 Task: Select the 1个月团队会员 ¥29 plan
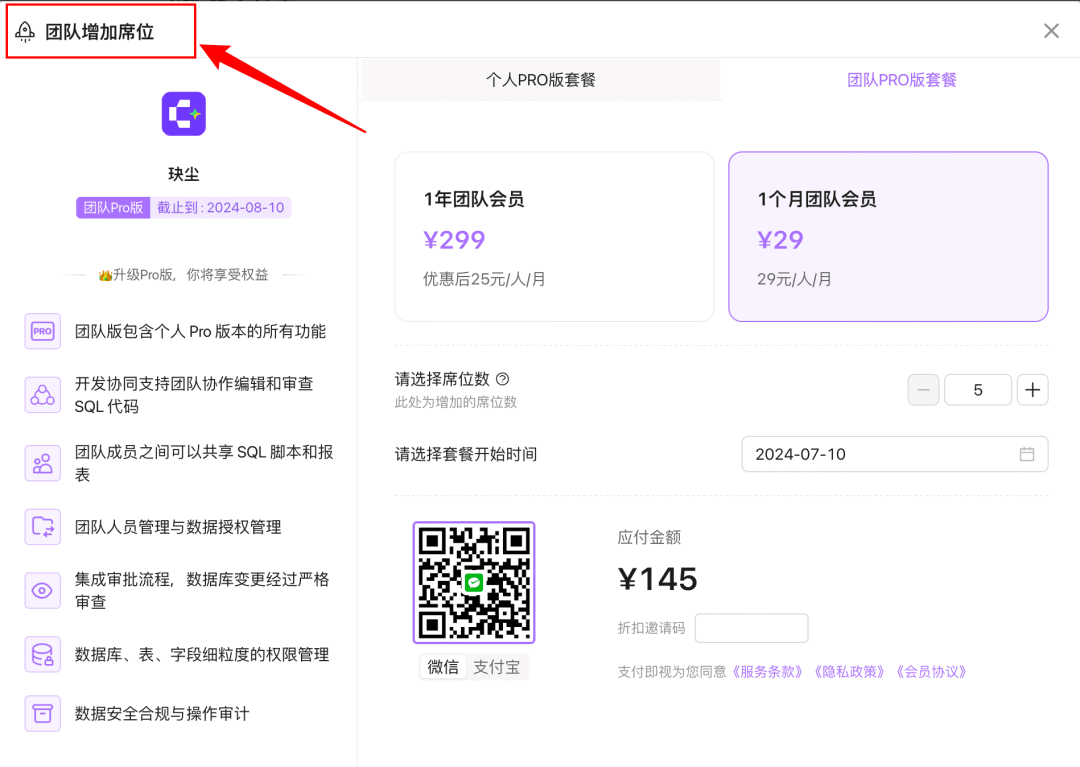tap(889, 237)
